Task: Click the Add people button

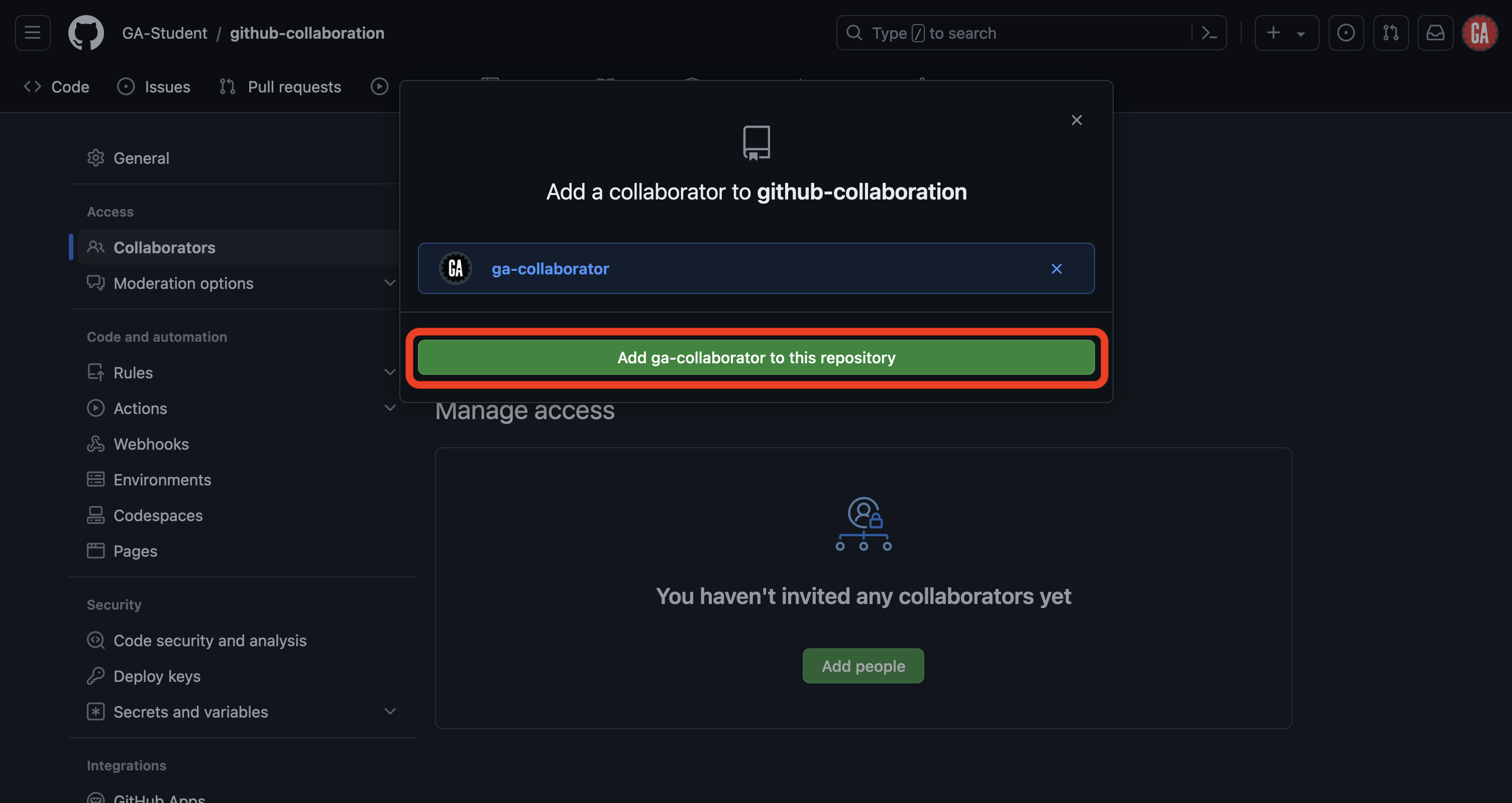Action: pyautogui.click(x=863, y=666)
